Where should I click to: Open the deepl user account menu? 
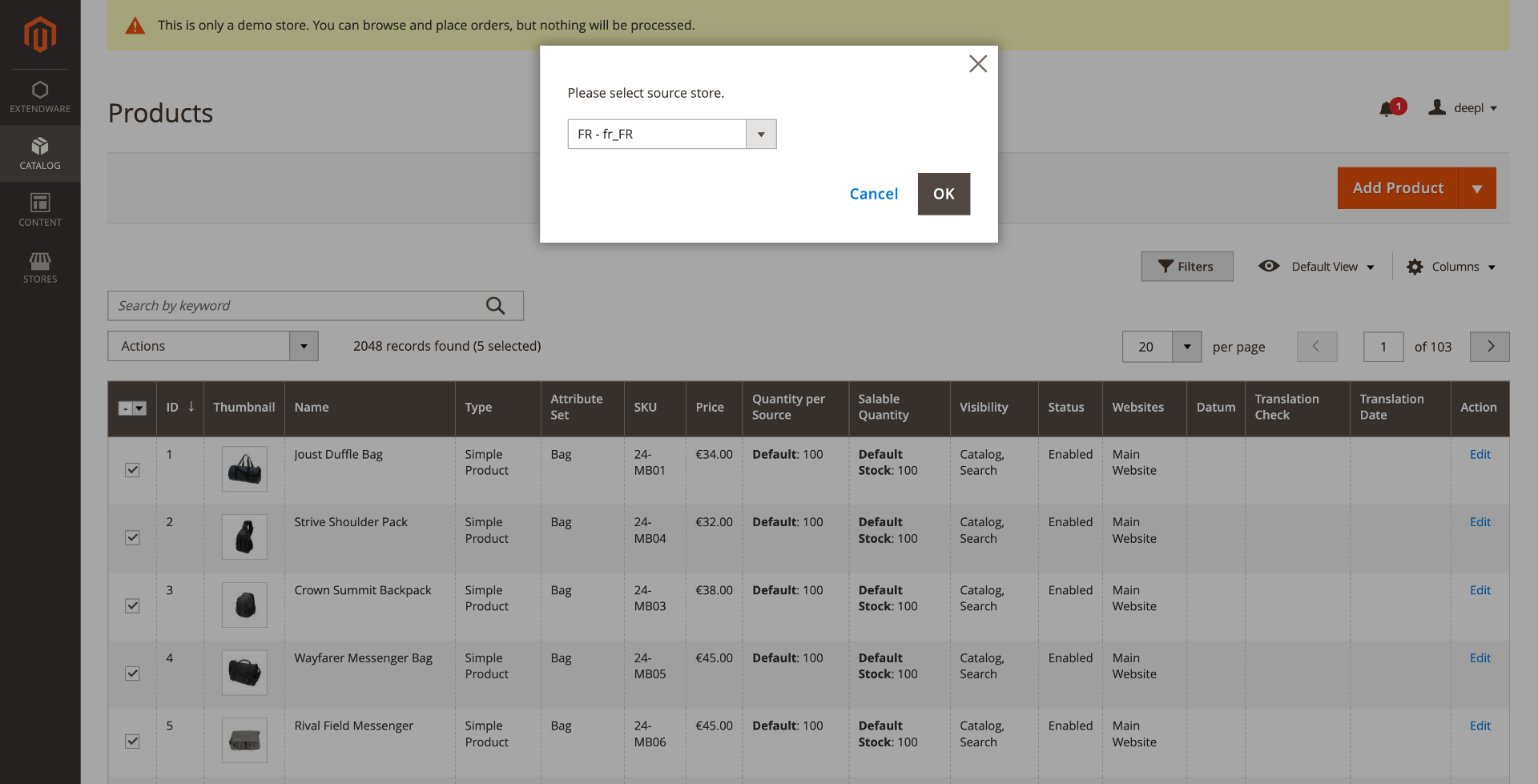1463,107
